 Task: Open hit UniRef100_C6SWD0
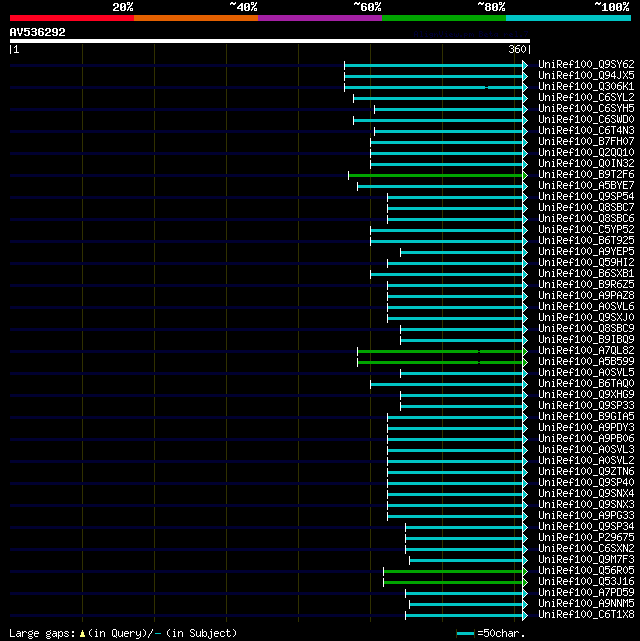(586, 120)
